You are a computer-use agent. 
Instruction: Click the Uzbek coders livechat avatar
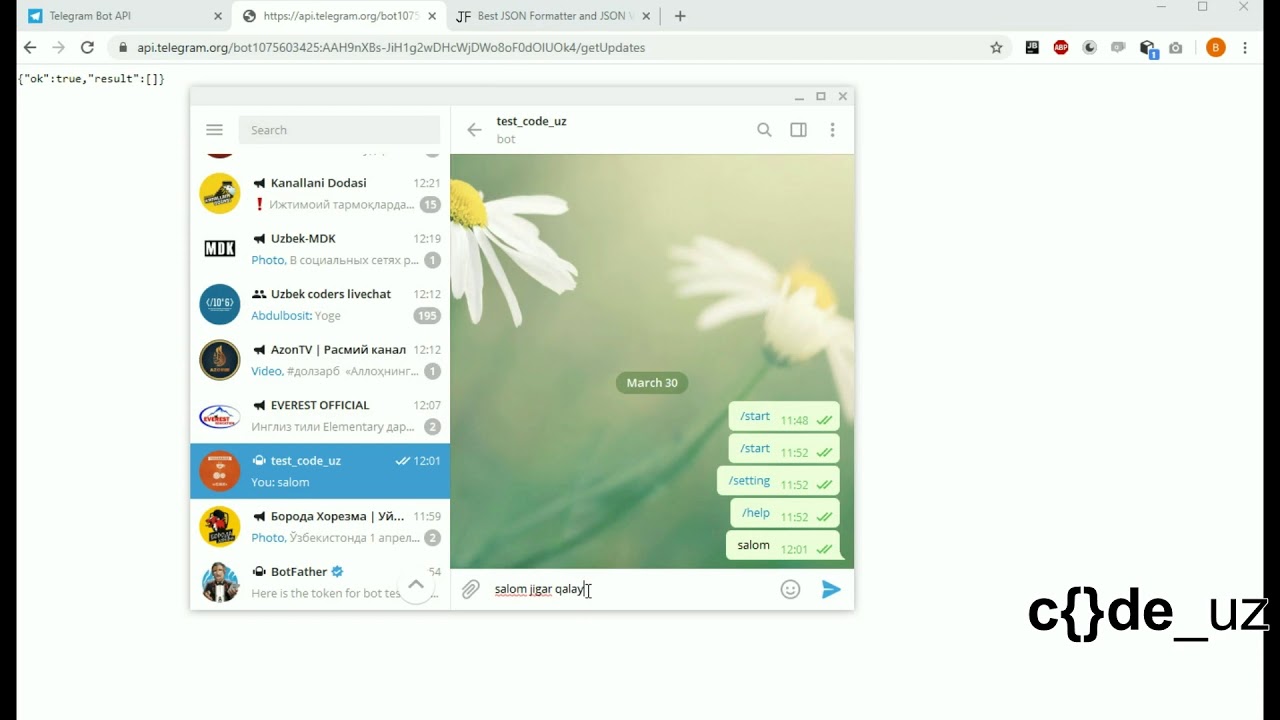click(x=220, y=305)
